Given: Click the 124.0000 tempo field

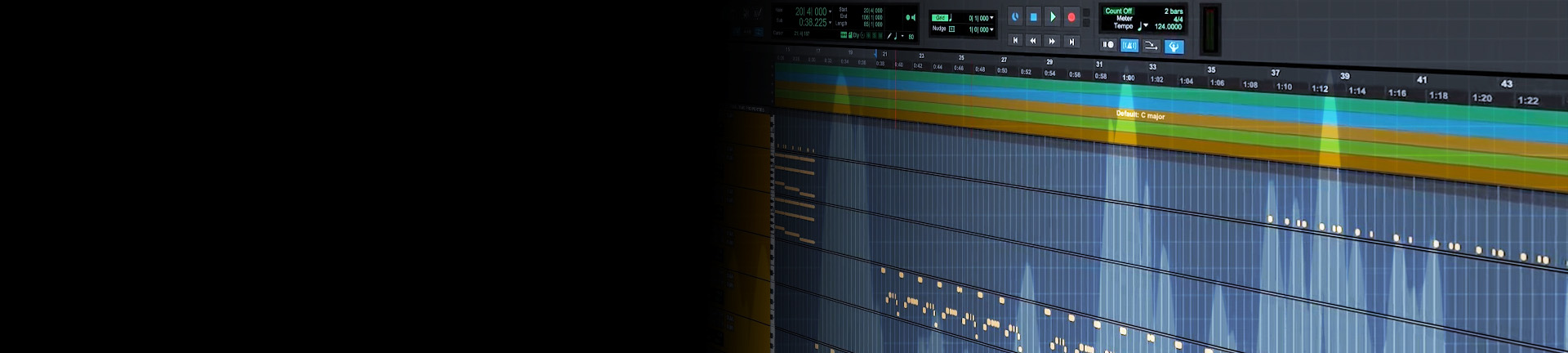Looking at the screenshot, I should click(x=1168, y=27).
